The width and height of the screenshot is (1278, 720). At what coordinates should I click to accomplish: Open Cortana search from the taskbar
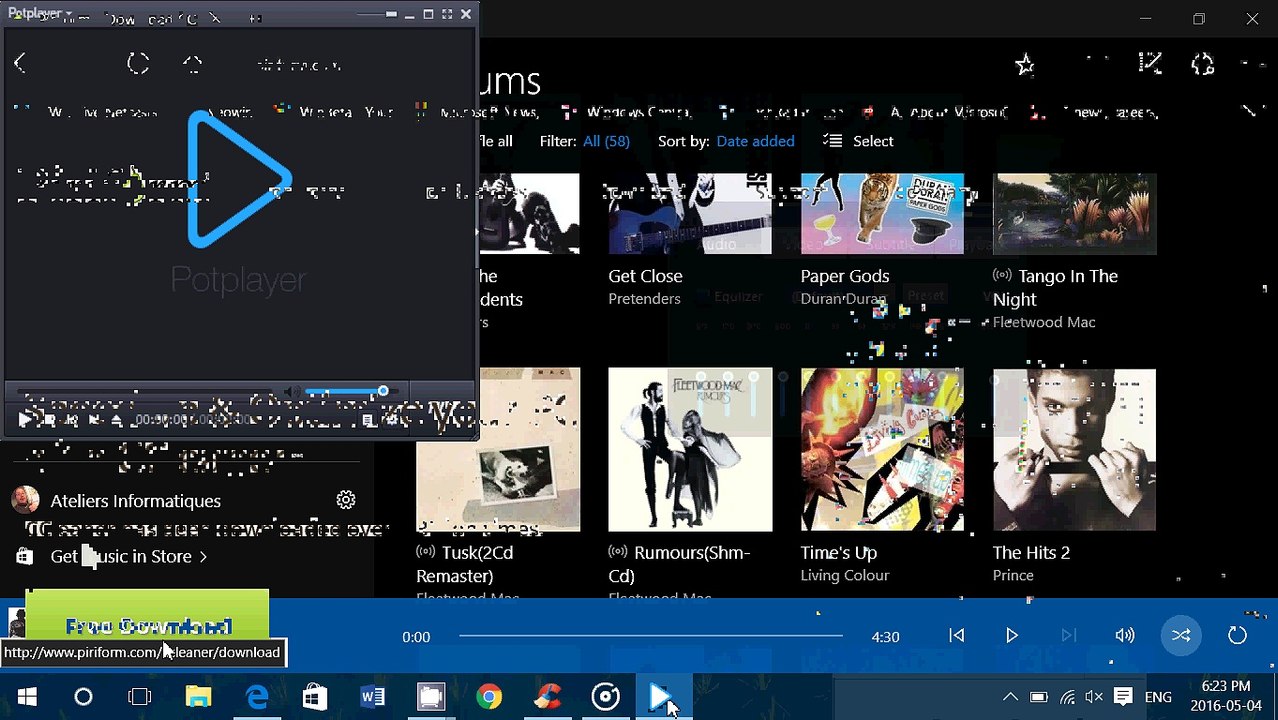point(83,697)
